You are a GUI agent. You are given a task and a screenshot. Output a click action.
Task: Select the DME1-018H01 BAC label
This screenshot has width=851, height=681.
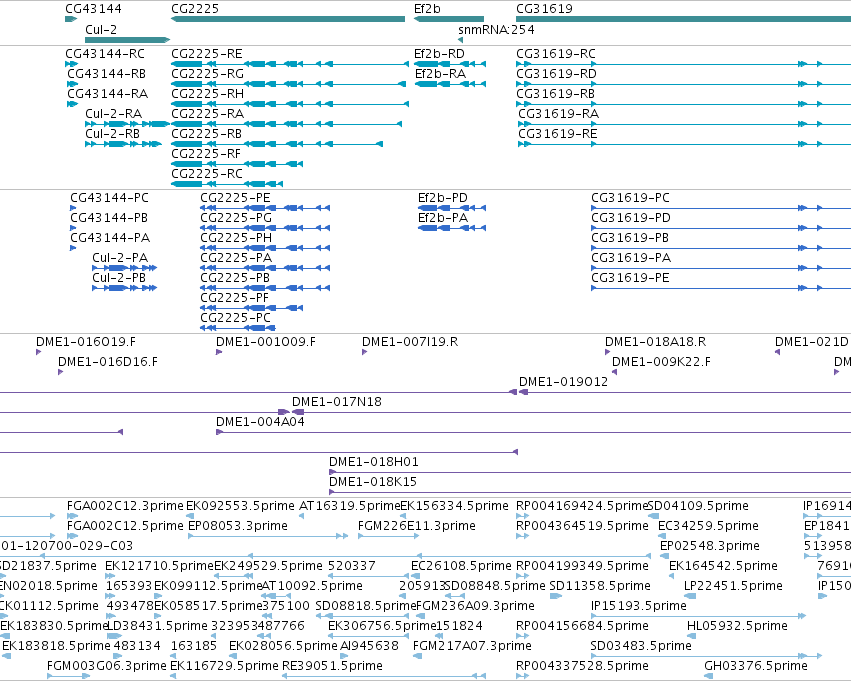[x=374, y=463]
